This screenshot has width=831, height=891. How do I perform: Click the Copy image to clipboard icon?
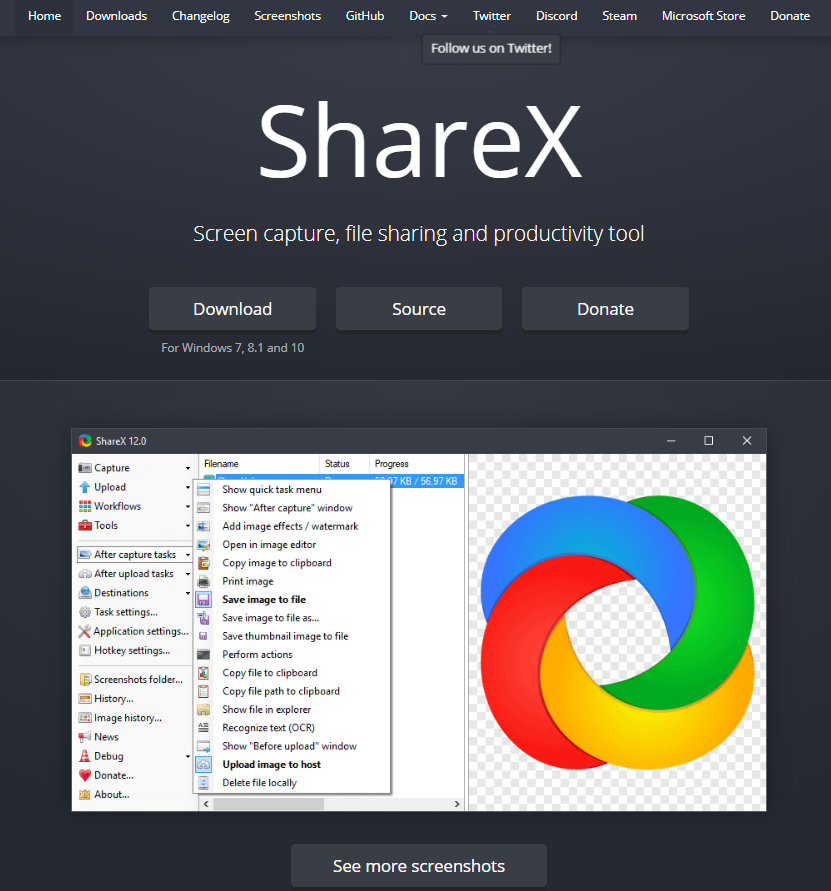click(203, 563)
